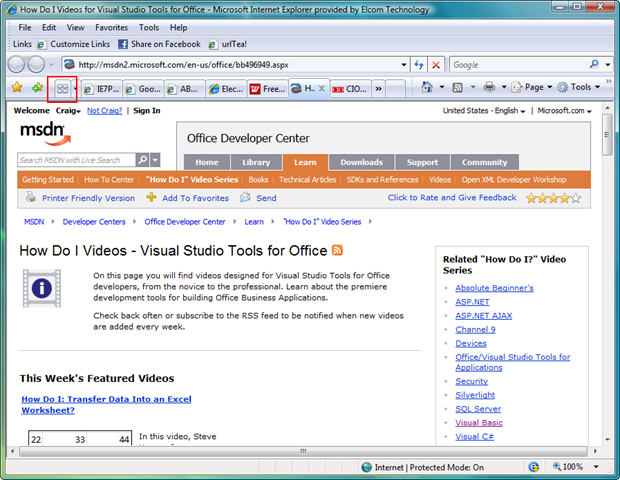
Task: Click the Refresh page icon
Action: (x=419, y=65)
